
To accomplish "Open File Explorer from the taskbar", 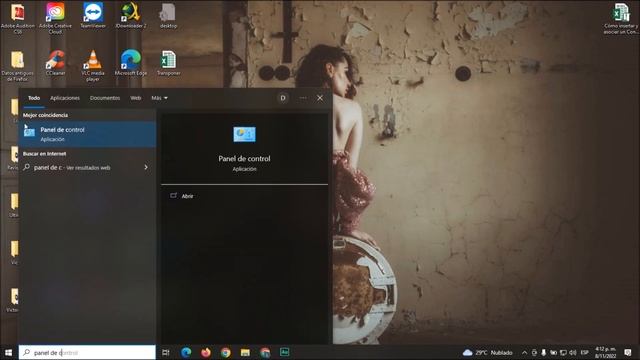I will pyautogui.click(x=245, y=352).
